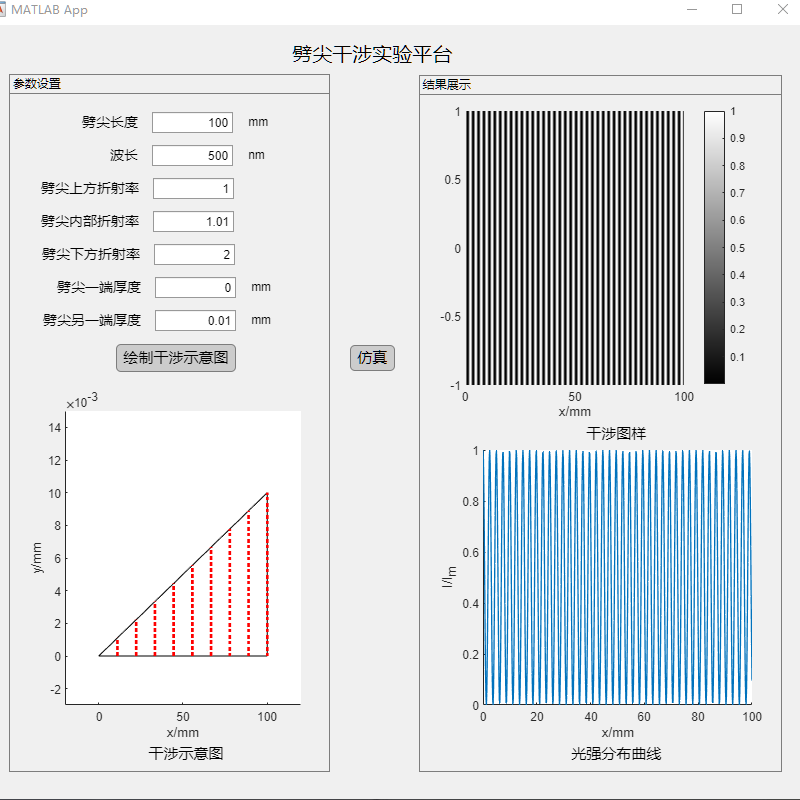Select the 劈尖下方折射率 input box

(193, 254)
